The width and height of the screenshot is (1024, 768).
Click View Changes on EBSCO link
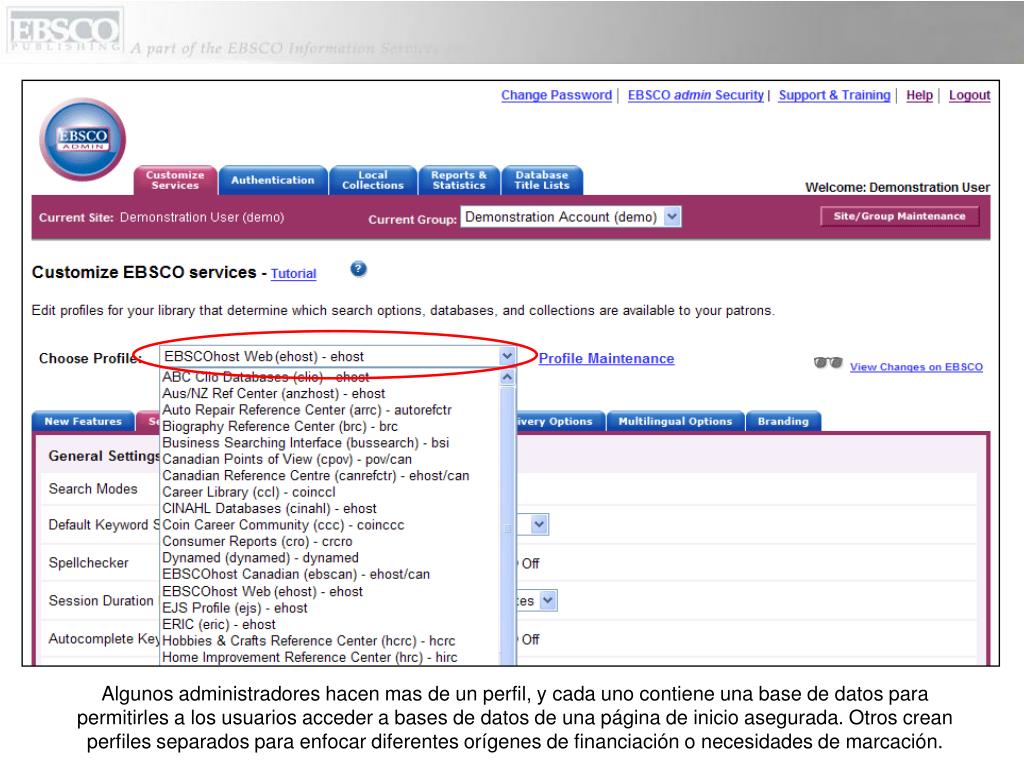point(916,367)
